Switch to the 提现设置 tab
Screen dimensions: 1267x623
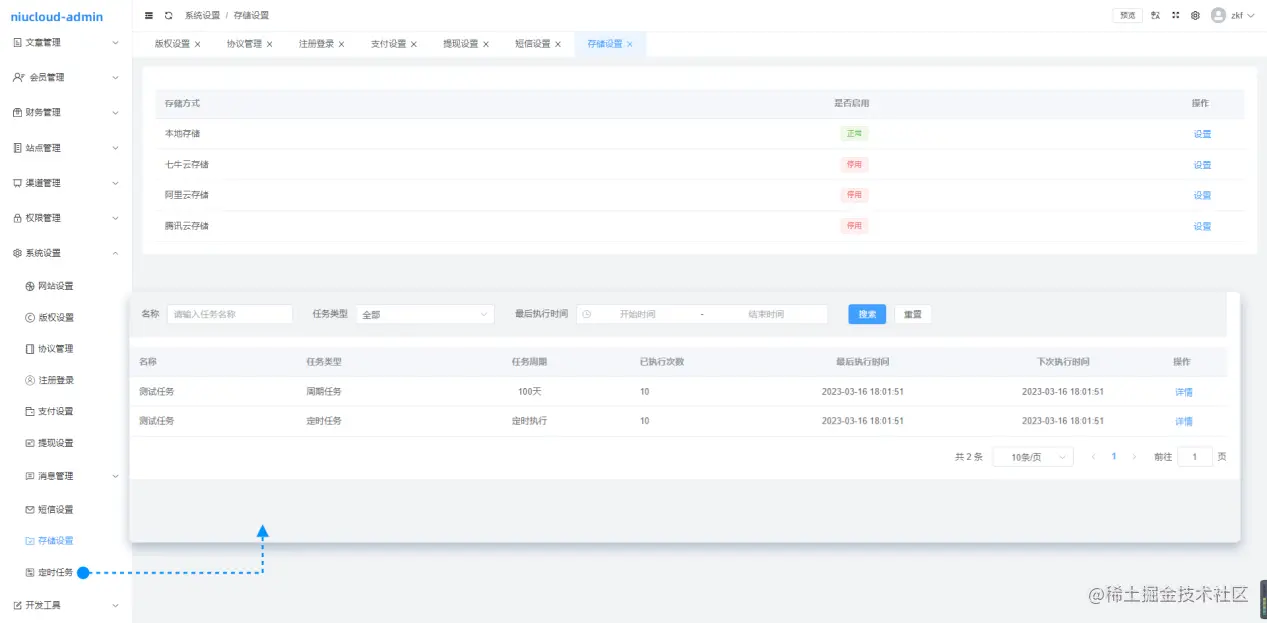click(x=460, y=44)
